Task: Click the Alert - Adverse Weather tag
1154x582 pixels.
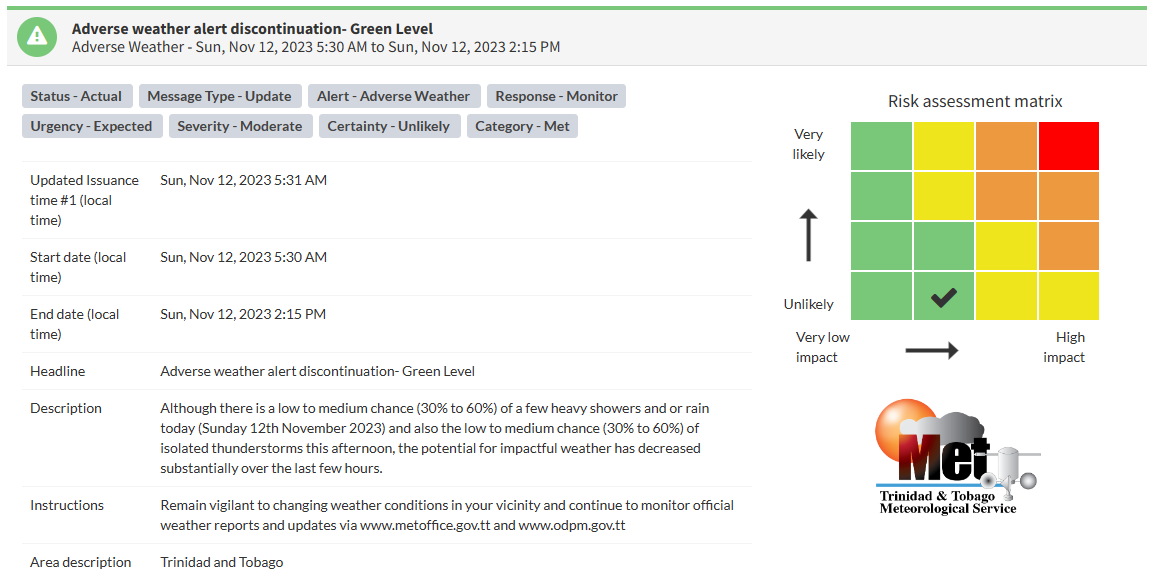Action: (393, 96)
